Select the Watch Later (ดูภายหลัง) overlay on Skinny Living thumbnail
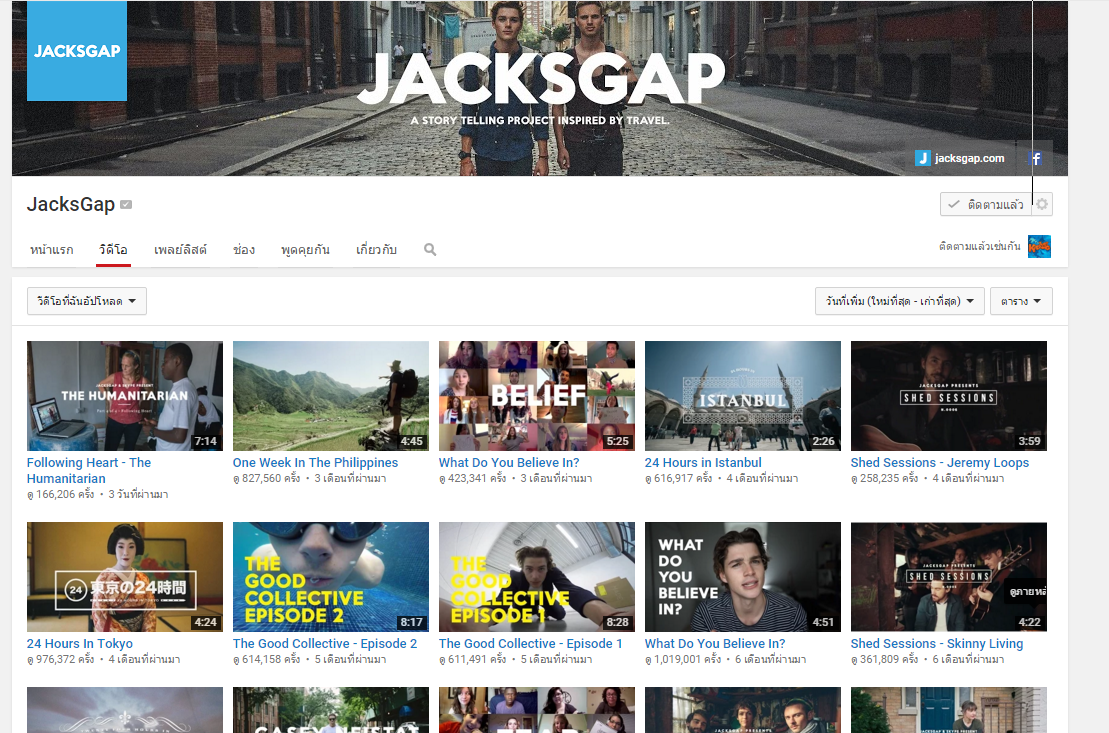 tap(1026, 591)
